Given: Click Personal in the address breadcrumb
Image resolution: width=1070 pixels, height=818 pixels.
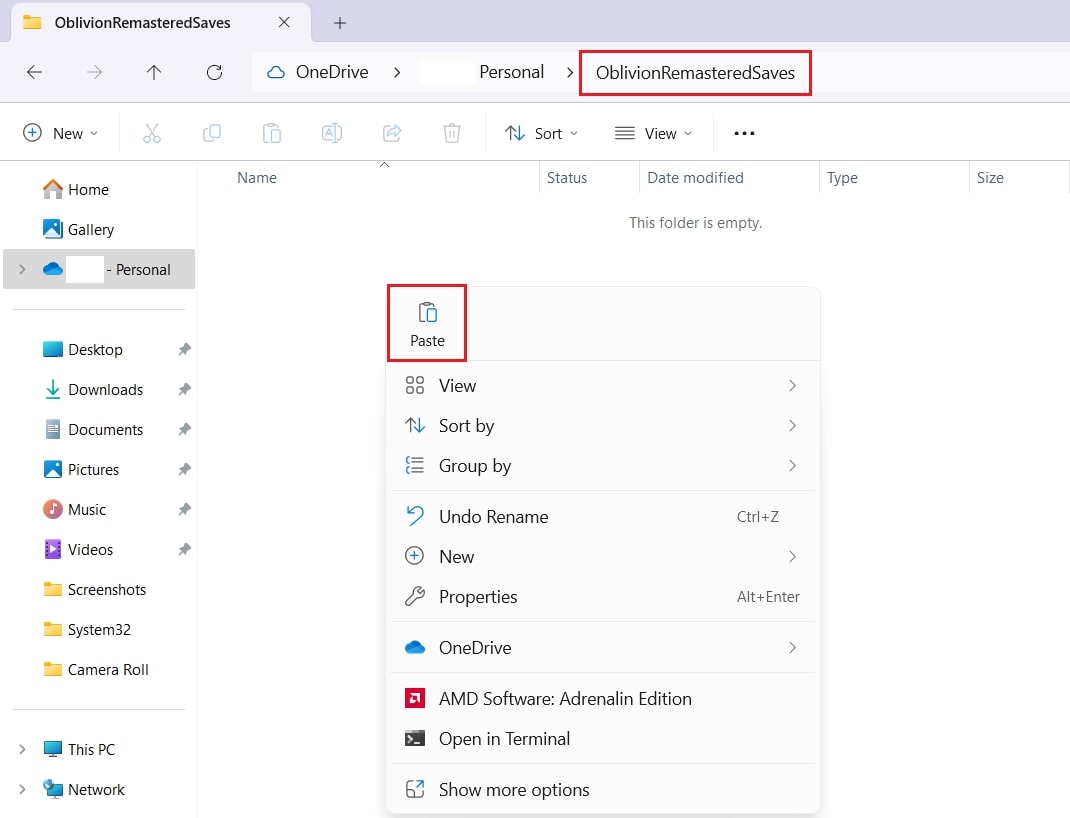Looking at the screenshot, I should [511, 72].
